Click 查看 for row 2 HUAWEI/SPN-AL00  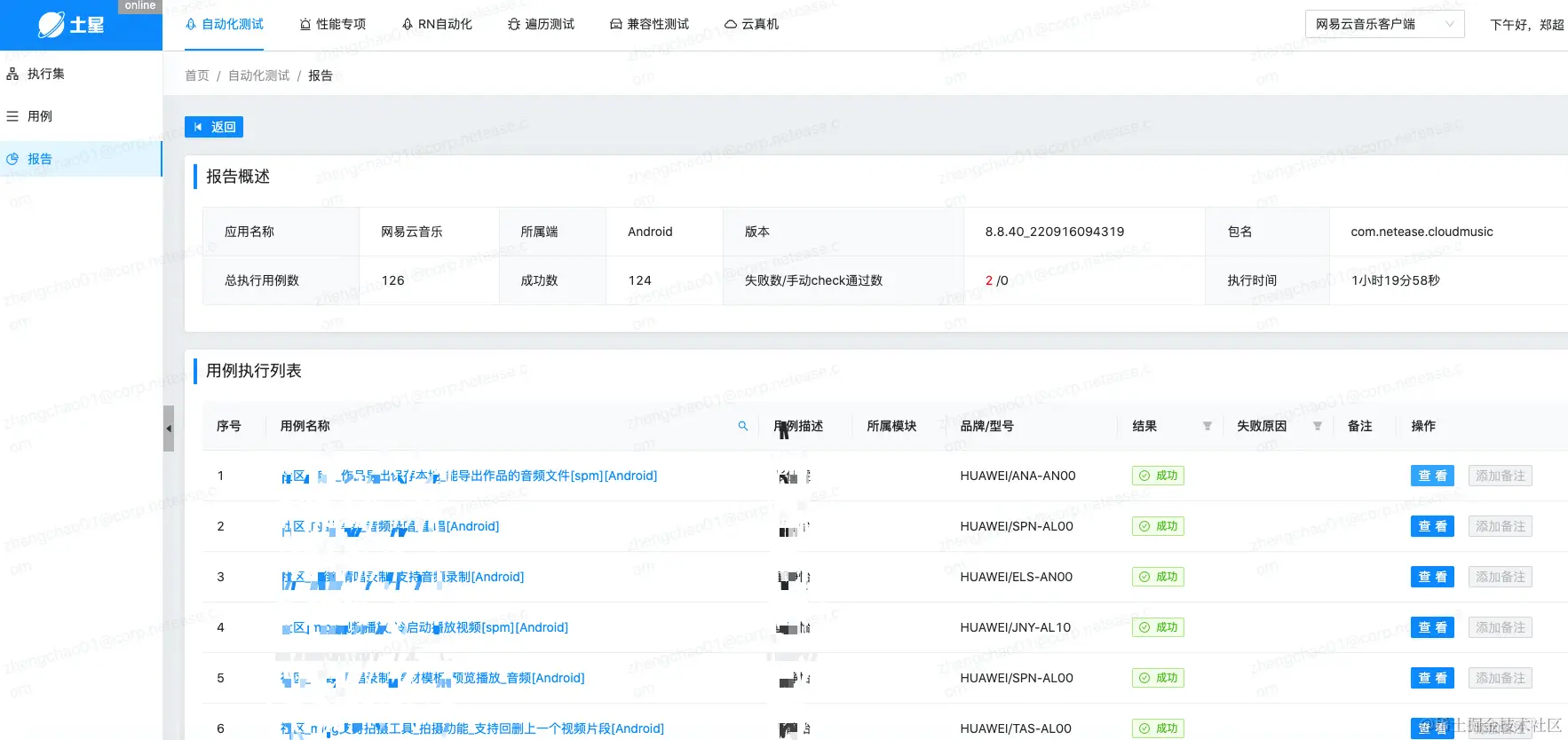coord(1432,526)
